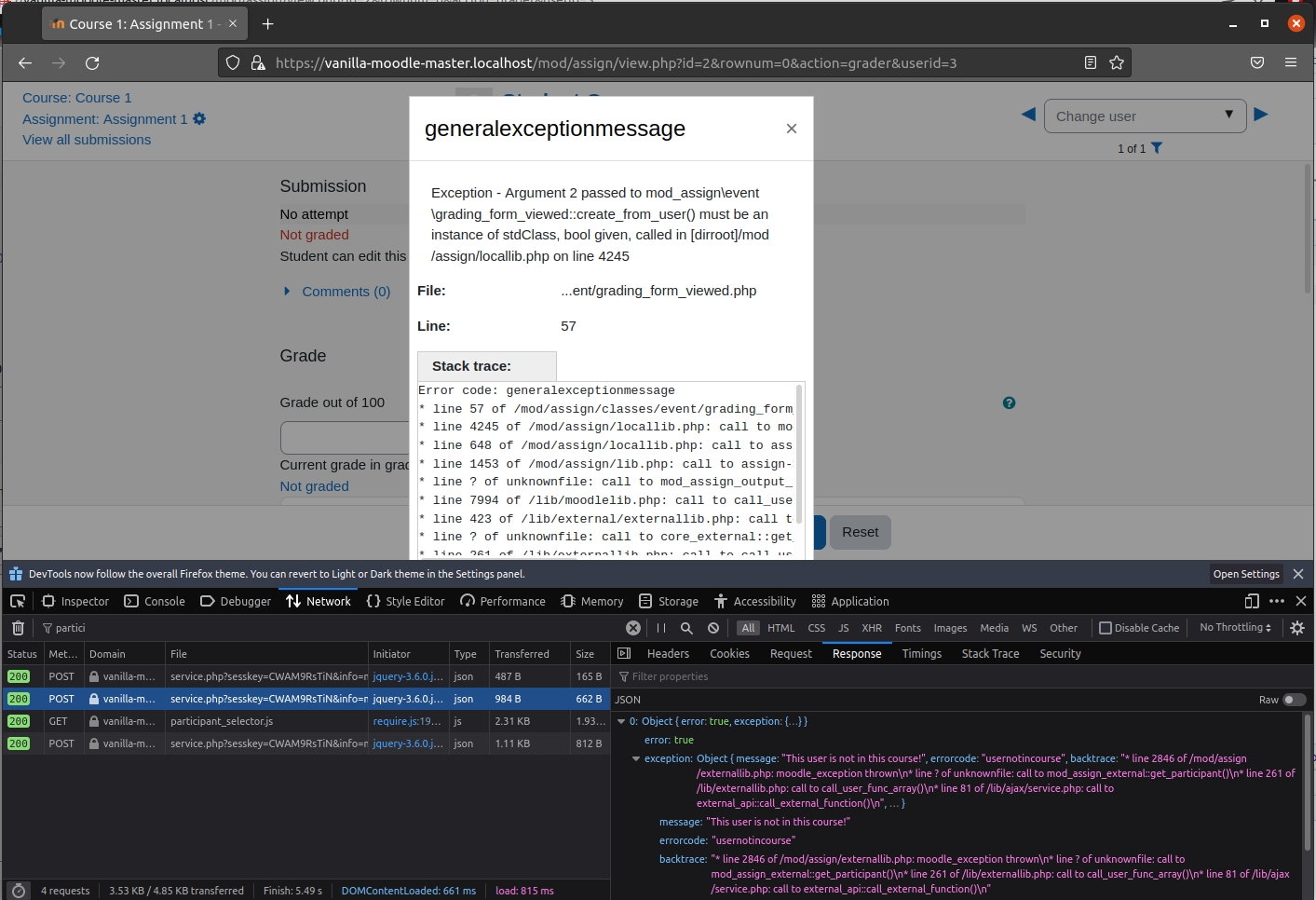
Task: Sort requests by the Transferred column
Action: (530, 654)
